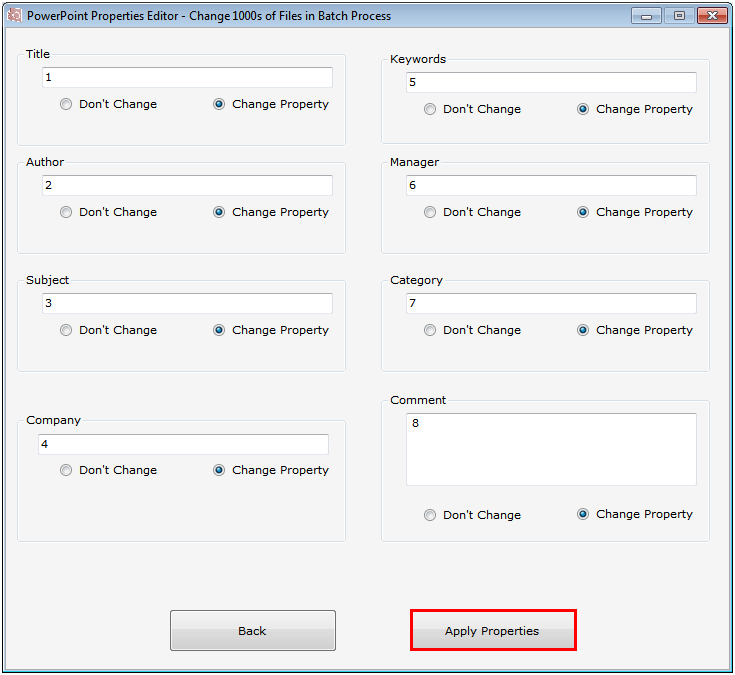
Task: Maximize the Properties Editor window
Action: tap(679, 16)
